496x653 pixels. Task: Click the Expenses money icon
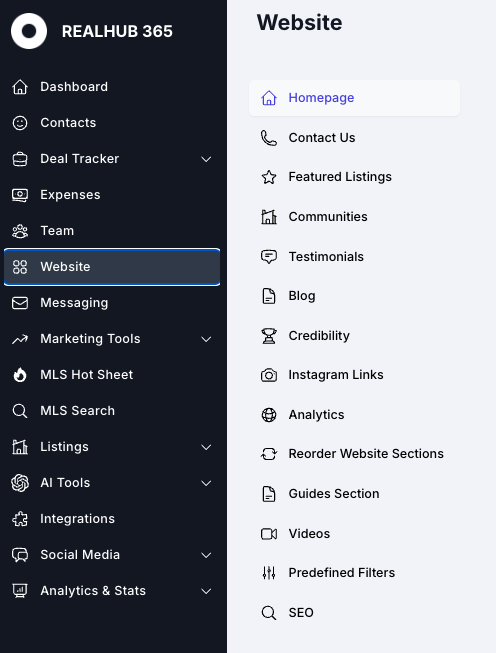[x=20, y=195]
